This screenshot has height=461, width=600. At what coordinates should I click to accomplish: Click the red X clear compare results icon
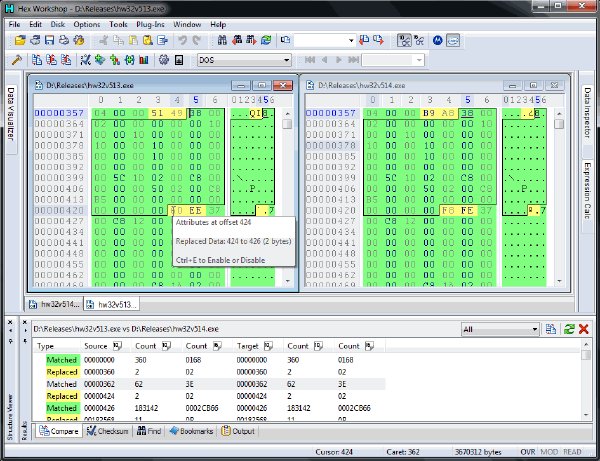584,329
